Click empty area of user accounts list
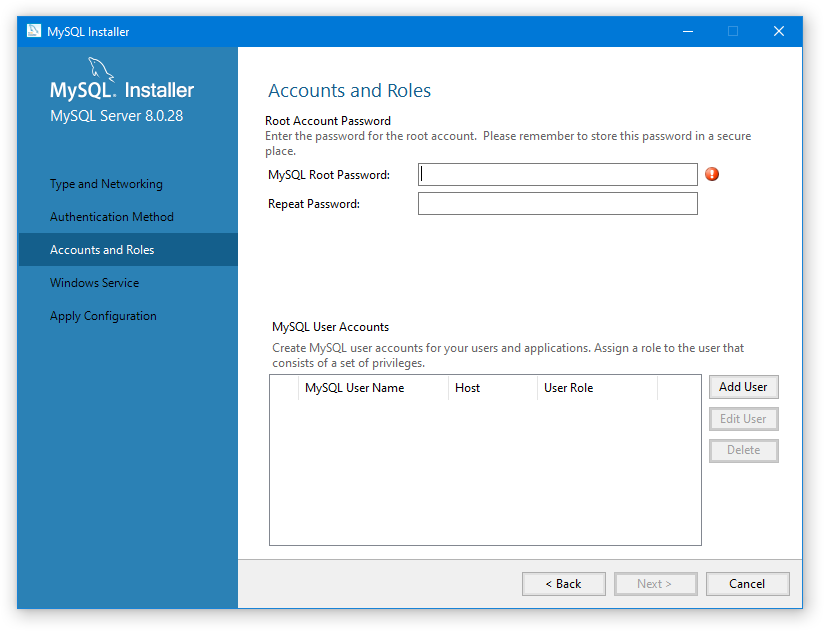The height and width of the screenshot is (631, 824). point(485,472)
